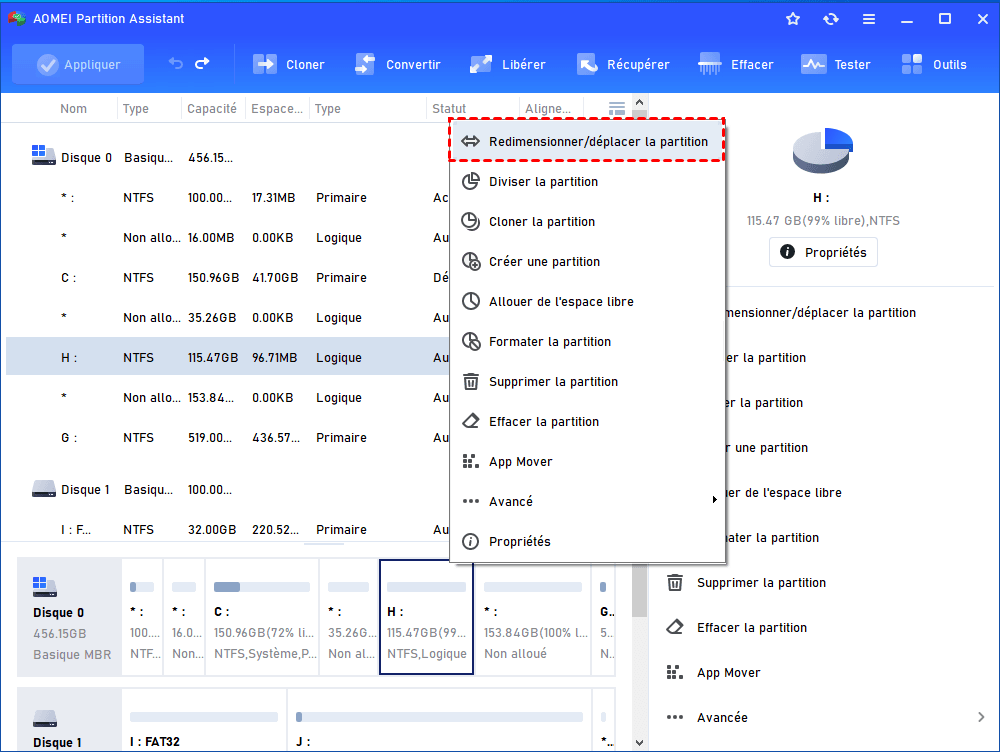Sort by the Nom column header

(73, 108)
